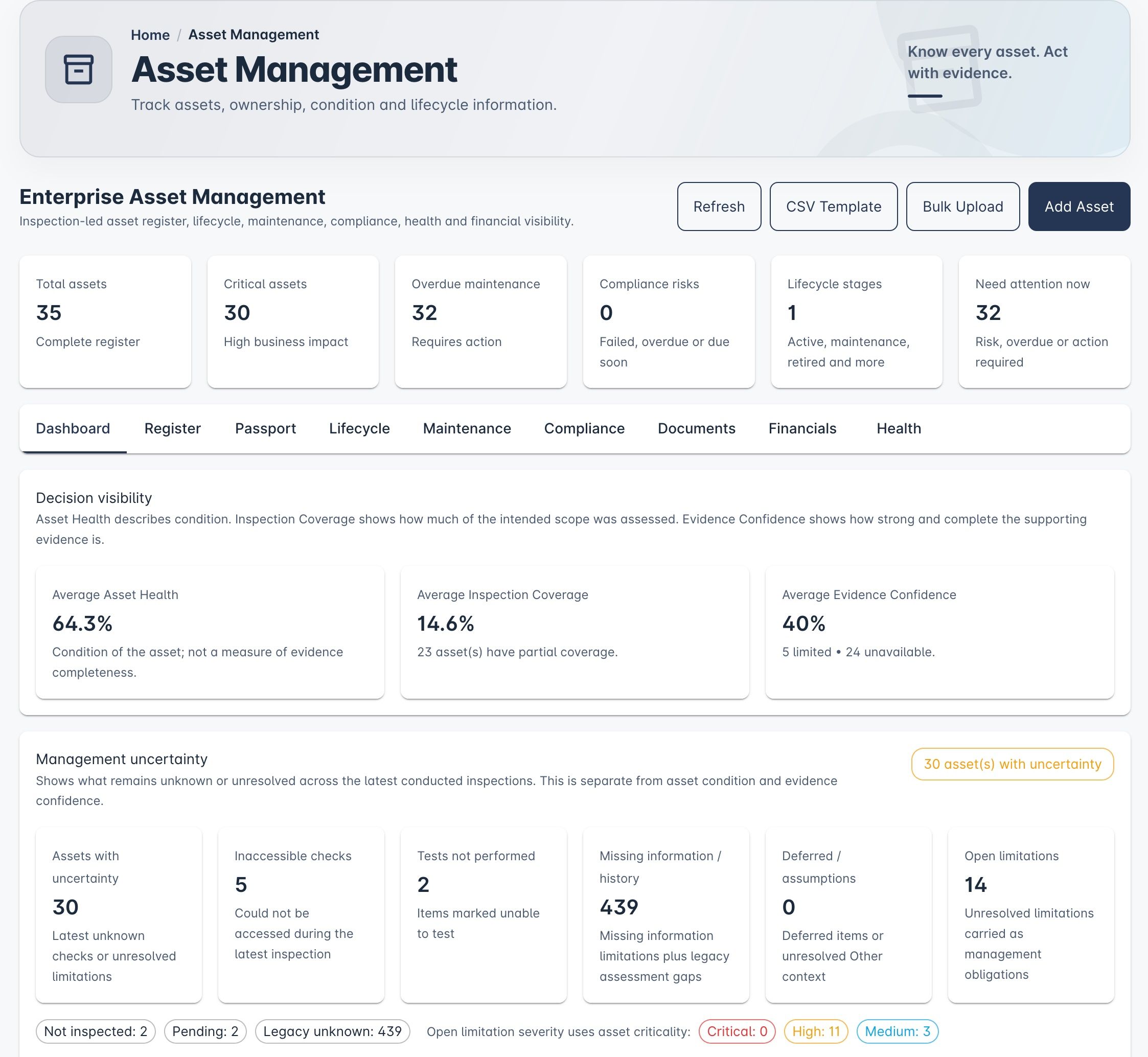Viewport: 1148px width, 1057px height.
Task: Click the Compliance risks card
Action: [x=669, y=321]
